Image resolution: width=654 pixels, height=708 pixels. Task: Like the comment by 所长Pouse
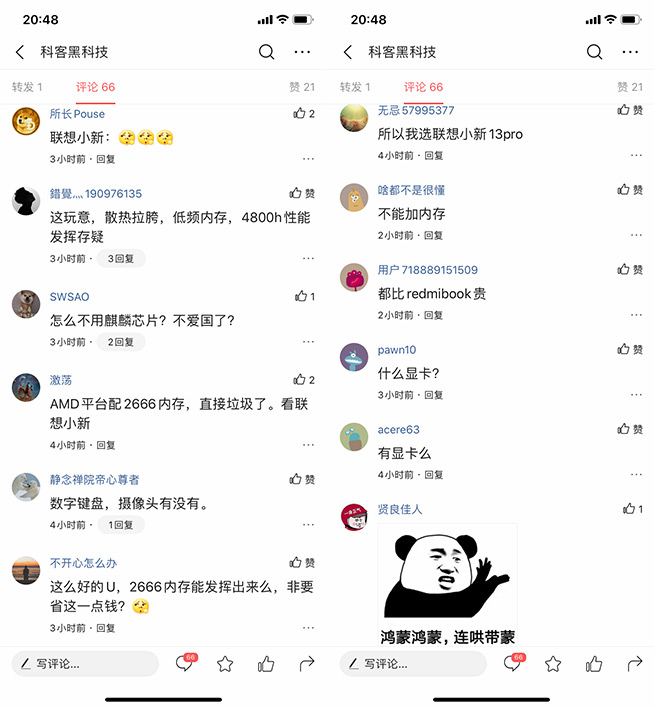(x=304, y=113)
